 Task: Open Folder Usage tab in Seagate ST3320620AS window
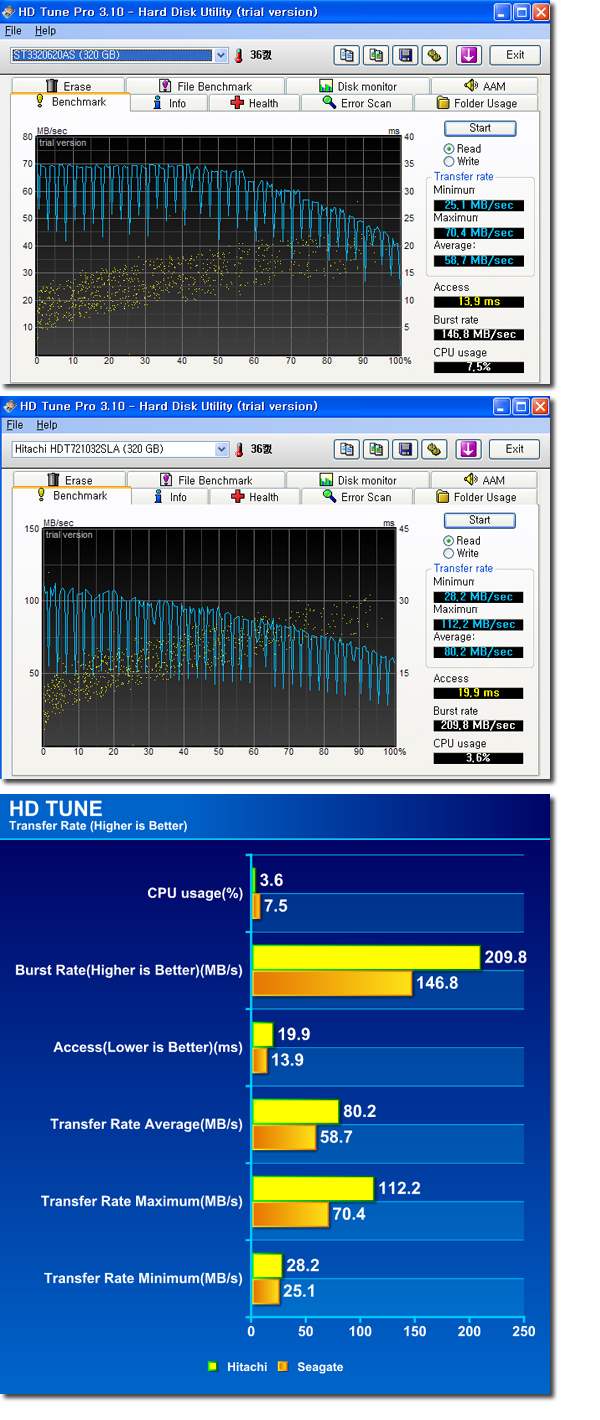tap(478, 103)
